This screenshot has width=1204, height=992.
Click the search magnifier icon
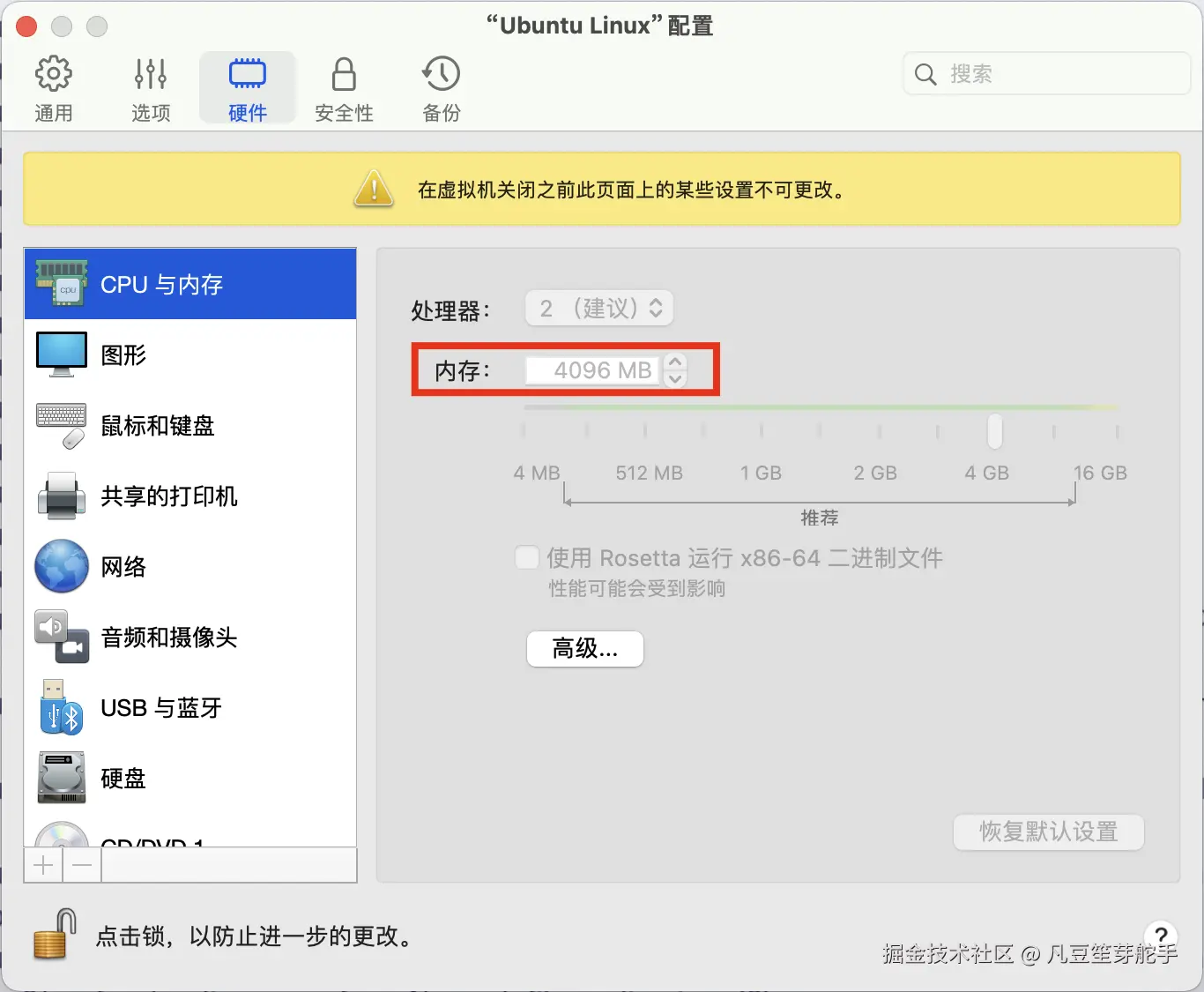tap(925, 74)
